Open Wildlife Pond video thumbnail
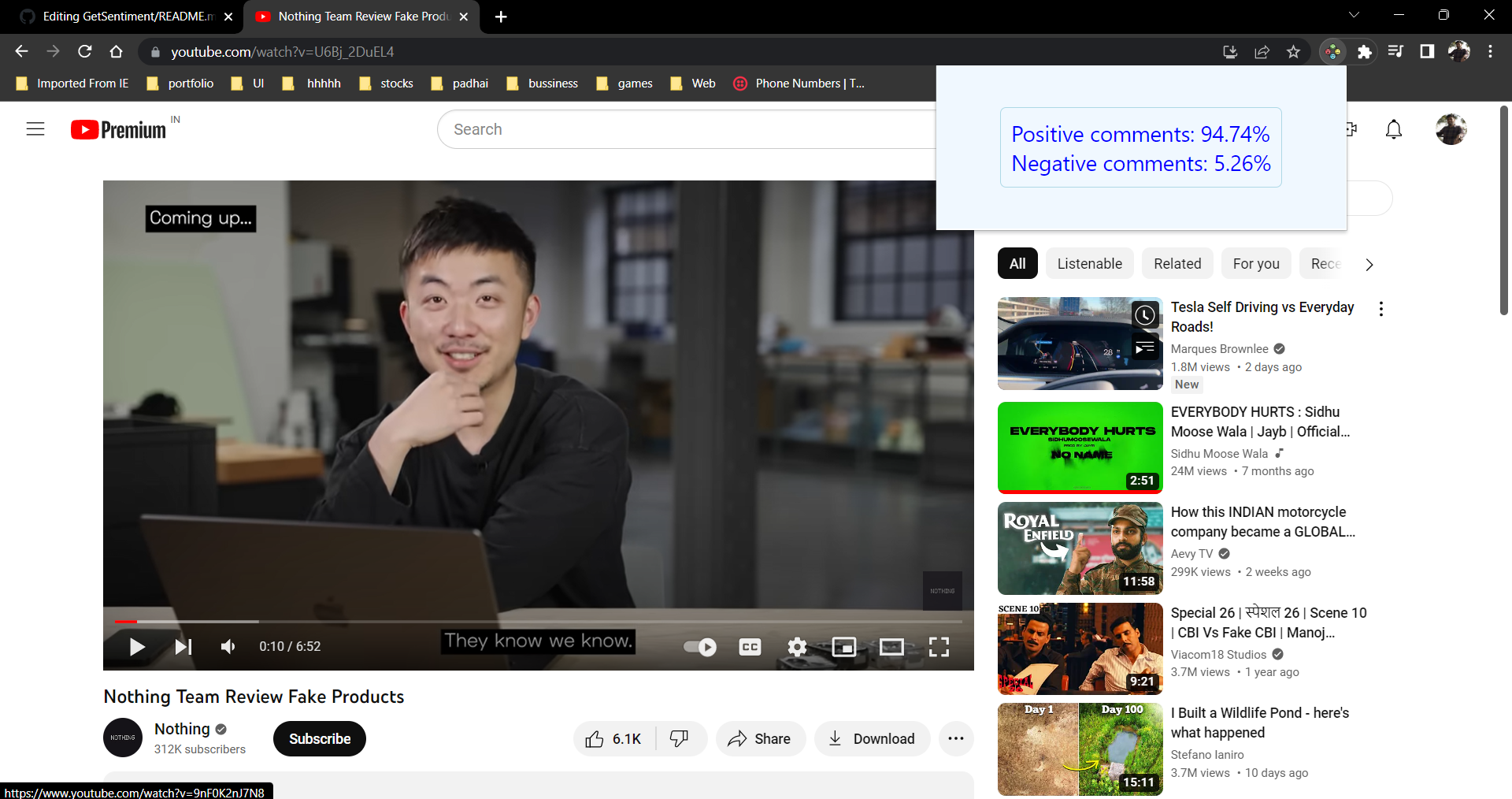The width and height of the screenshot is (1512, 799). (1080, 749)
